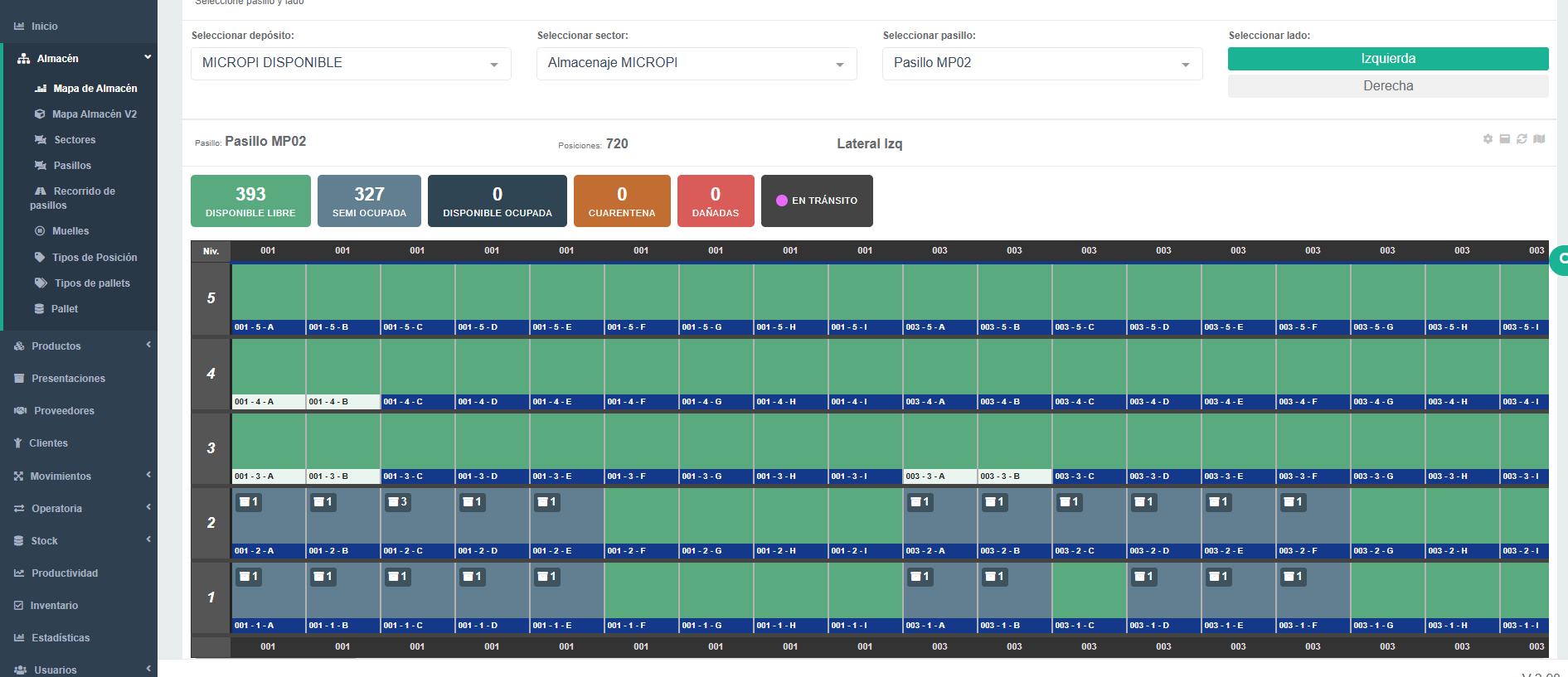Click the Estadísticas bar chart icon

point(19,638)
